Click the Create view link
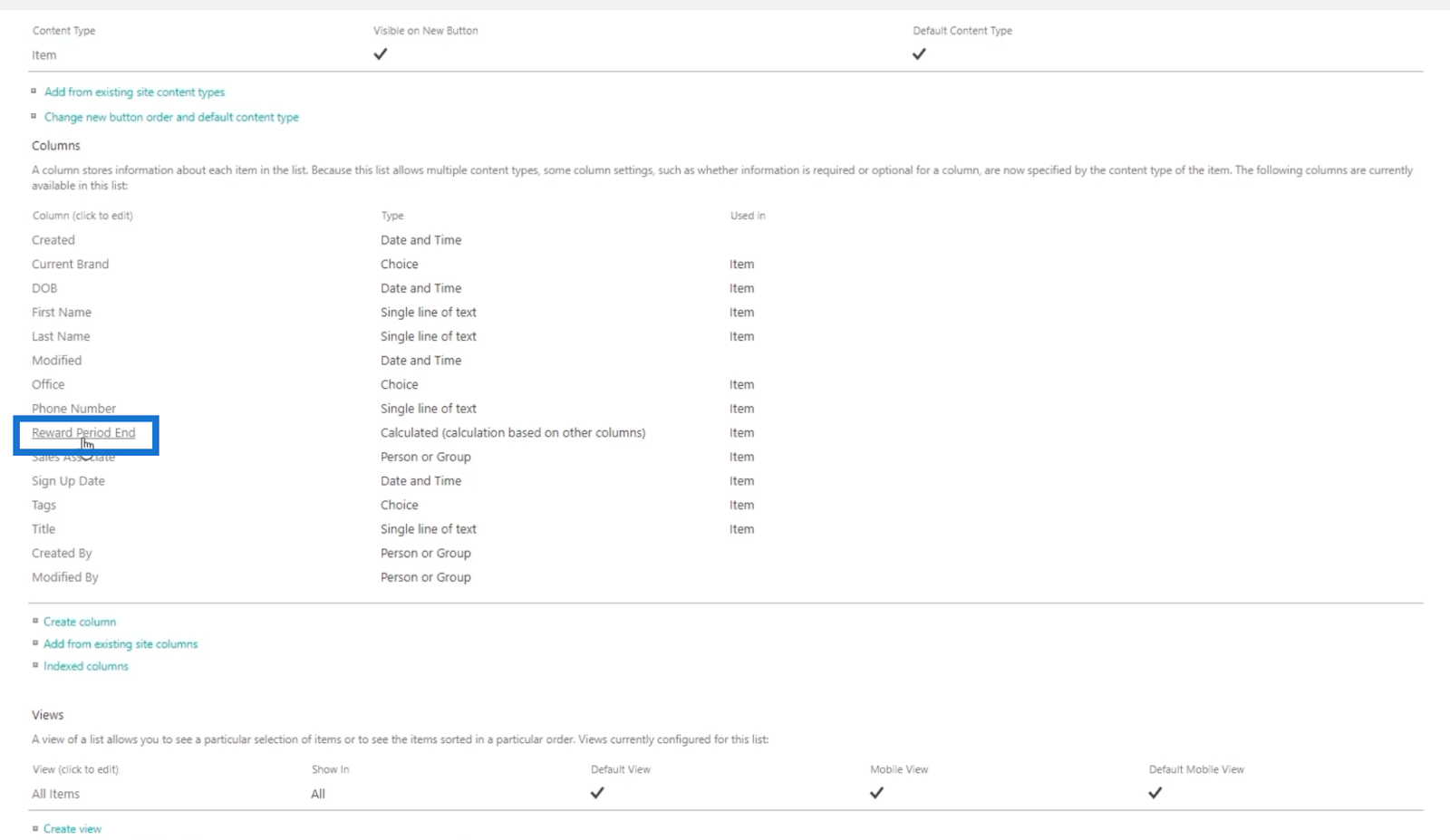This screenshot has width=1450, height=840. pos(72,829)
